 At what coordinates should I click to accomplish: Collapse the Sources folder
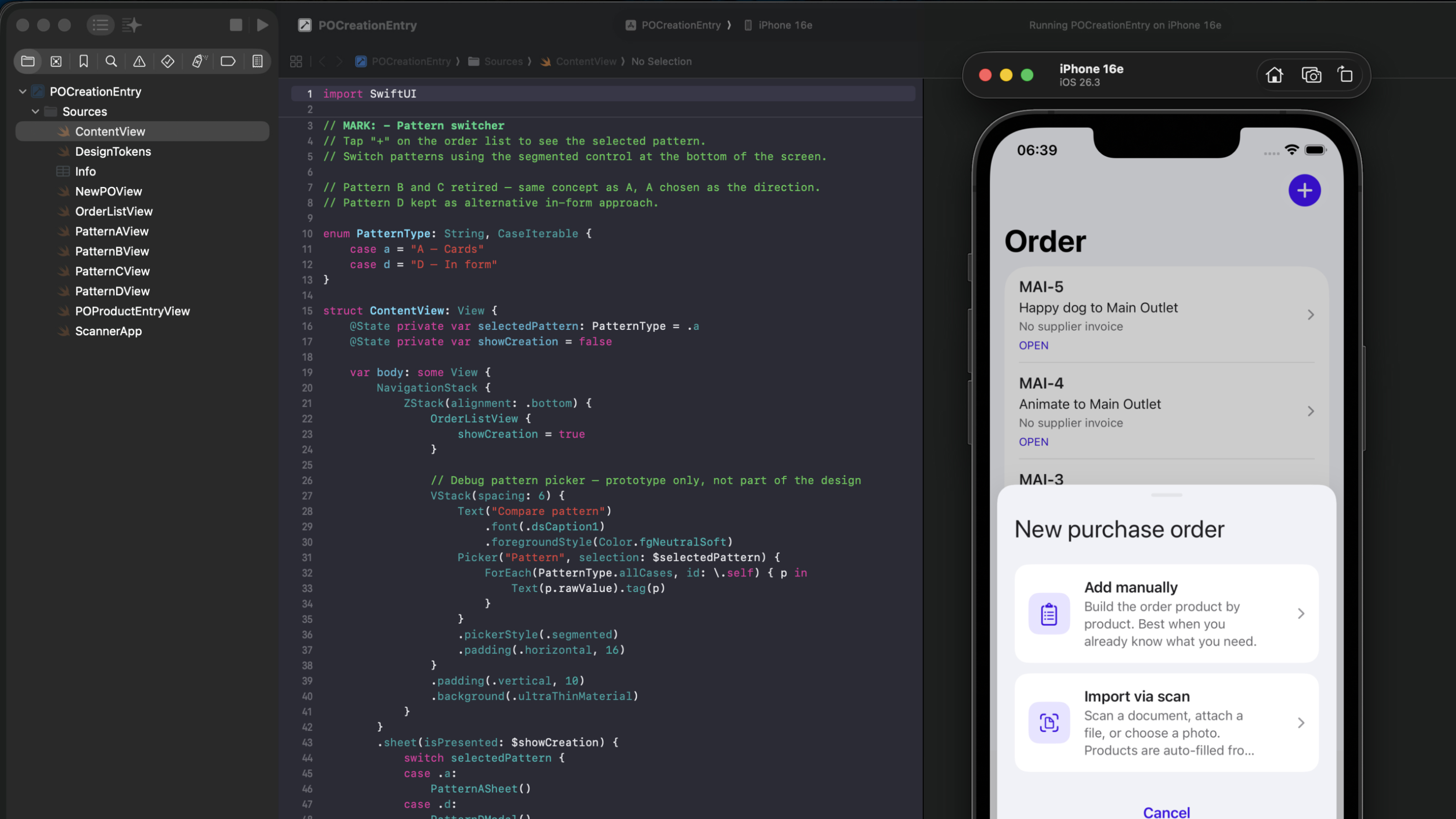click(35, 111)
